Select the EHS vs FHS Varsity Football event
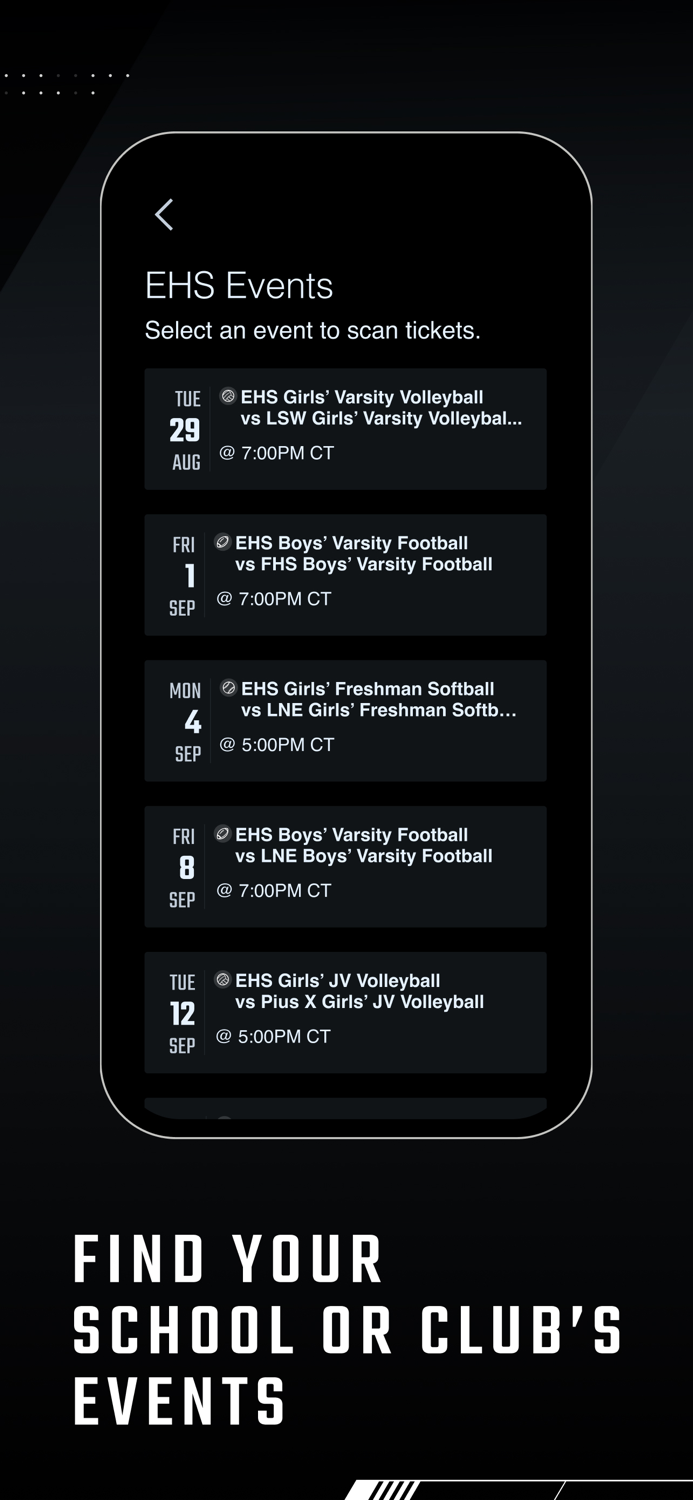693x1500 pixels. [345, 574]
